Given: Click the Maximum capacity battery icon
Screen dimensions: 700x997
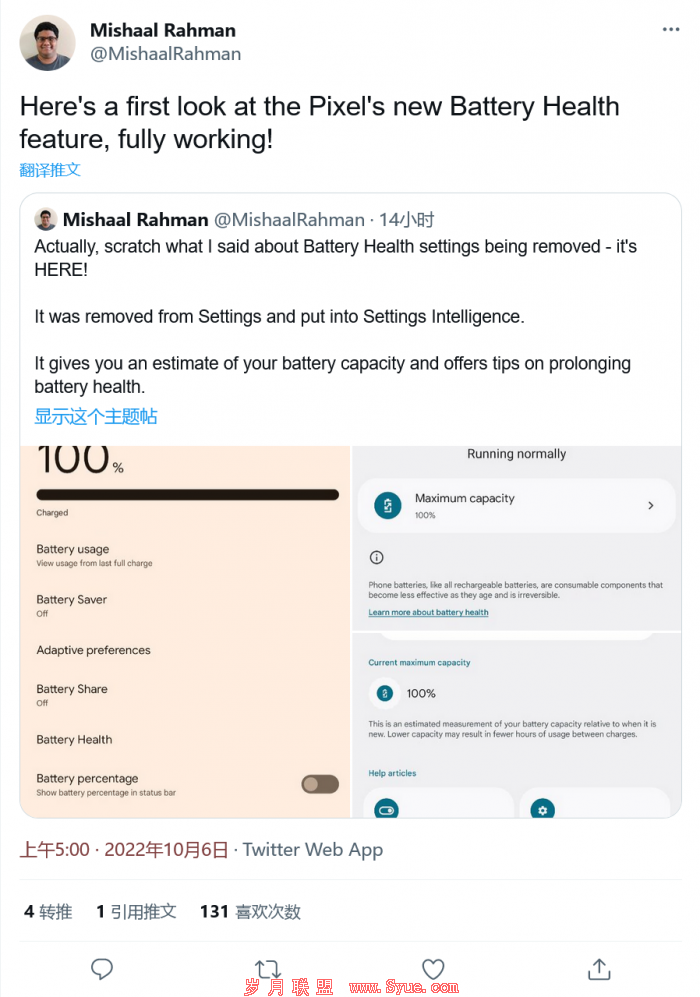Looking at the screenshot, I should click(x=388, y=505).
